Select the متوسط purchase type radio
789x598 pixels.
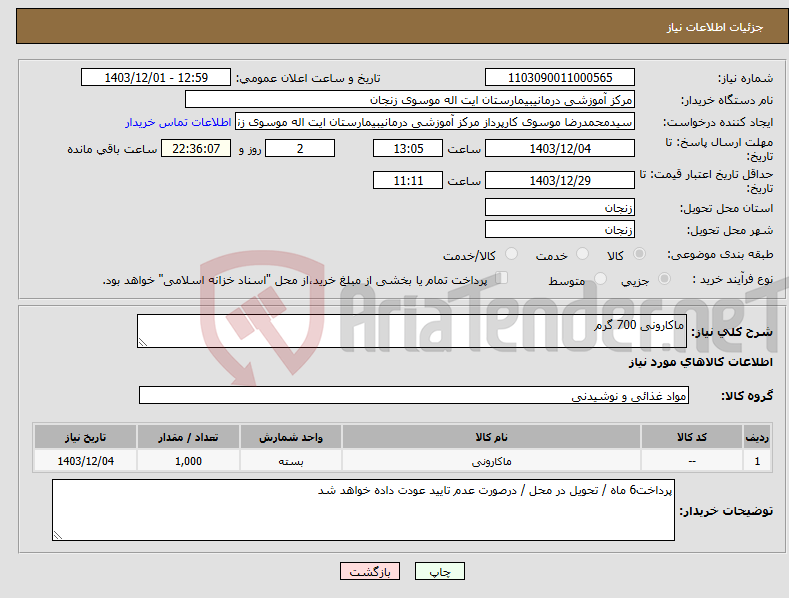(x=600, y=278)
